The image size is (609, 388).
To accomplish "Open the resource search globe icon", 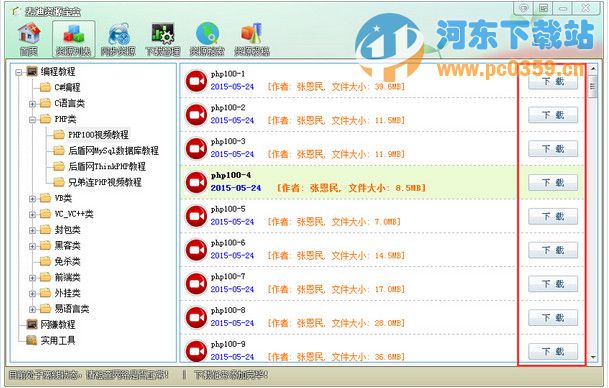I will 207,34.
